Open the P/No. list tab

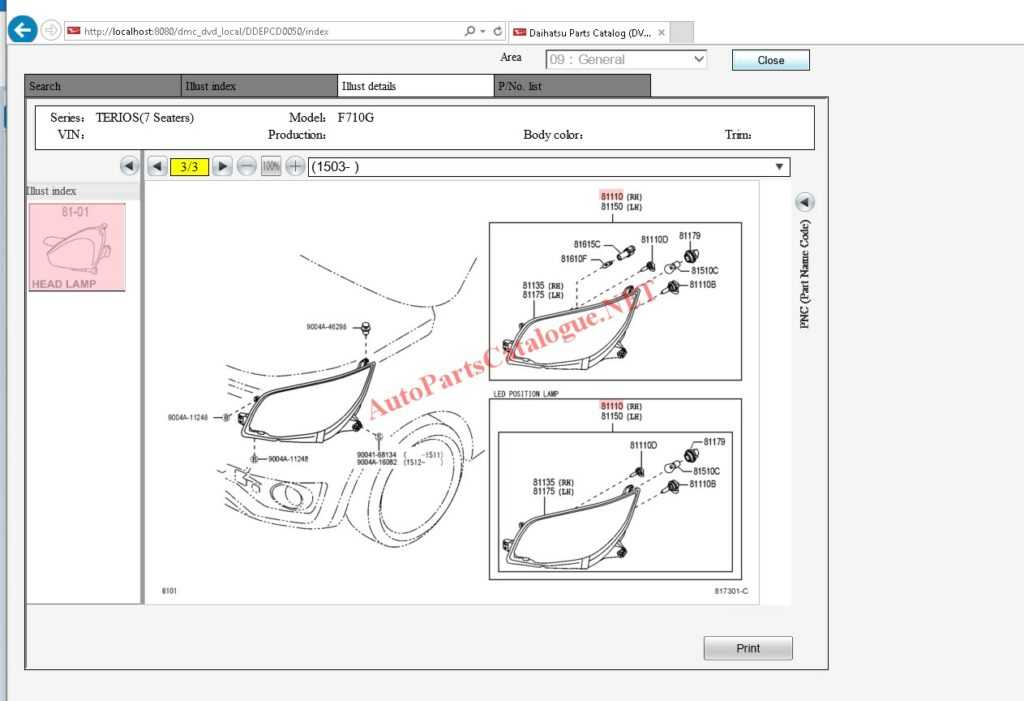click(x=572, y=86)
